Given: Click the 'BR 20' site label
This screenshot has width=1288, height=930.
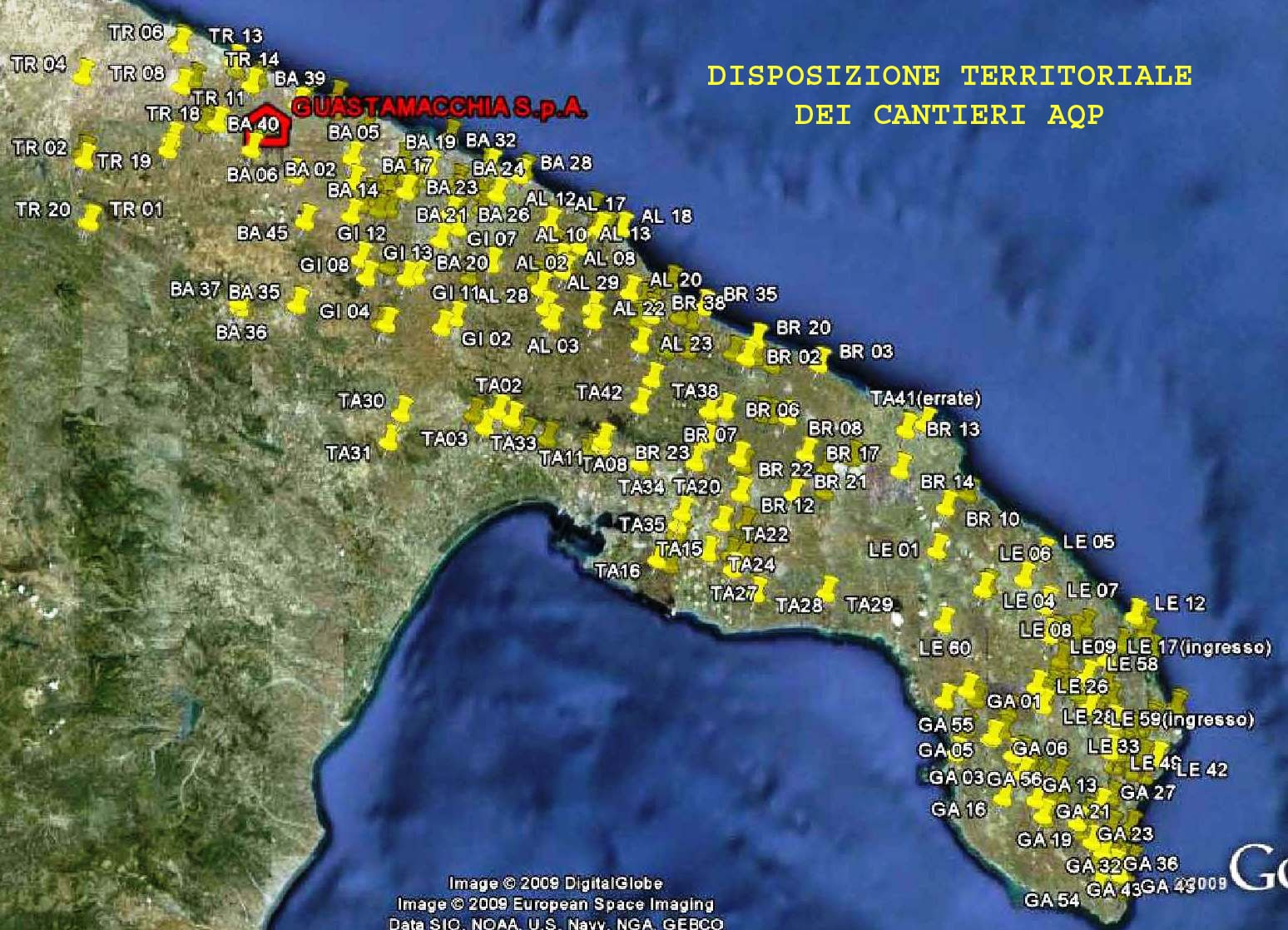Looking at the screenshot, I should coord(803,328).
